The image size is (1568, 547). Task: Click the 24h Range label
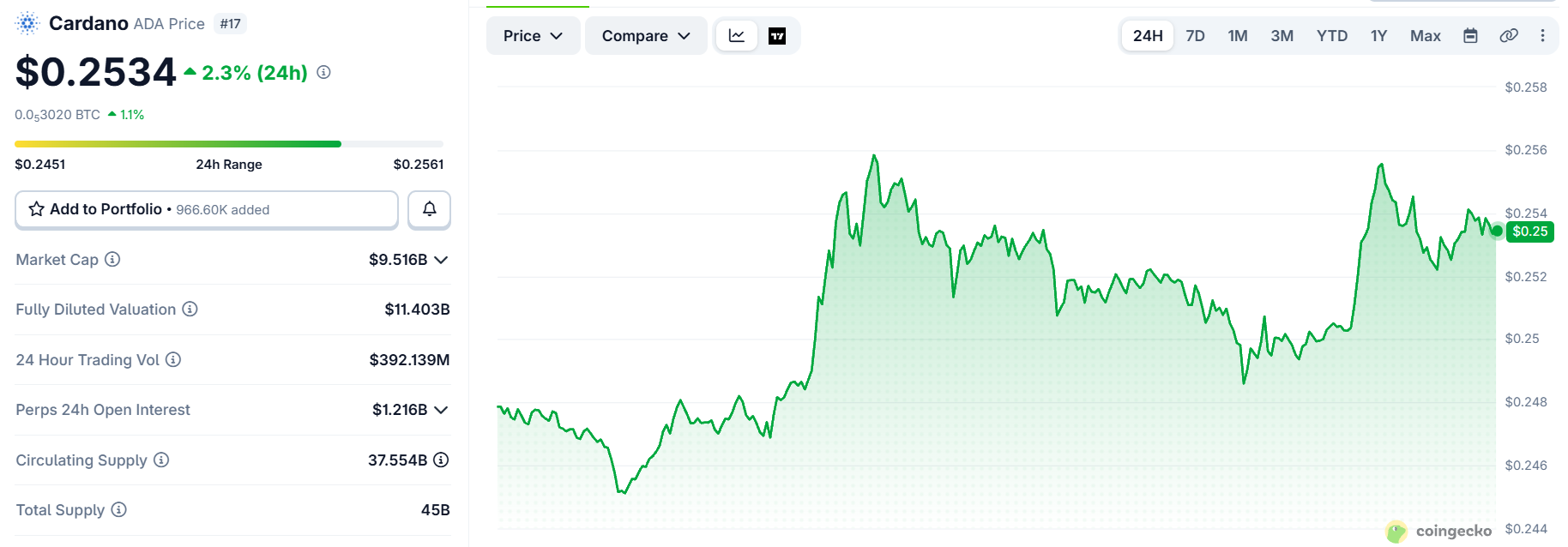tap(229, 164)
